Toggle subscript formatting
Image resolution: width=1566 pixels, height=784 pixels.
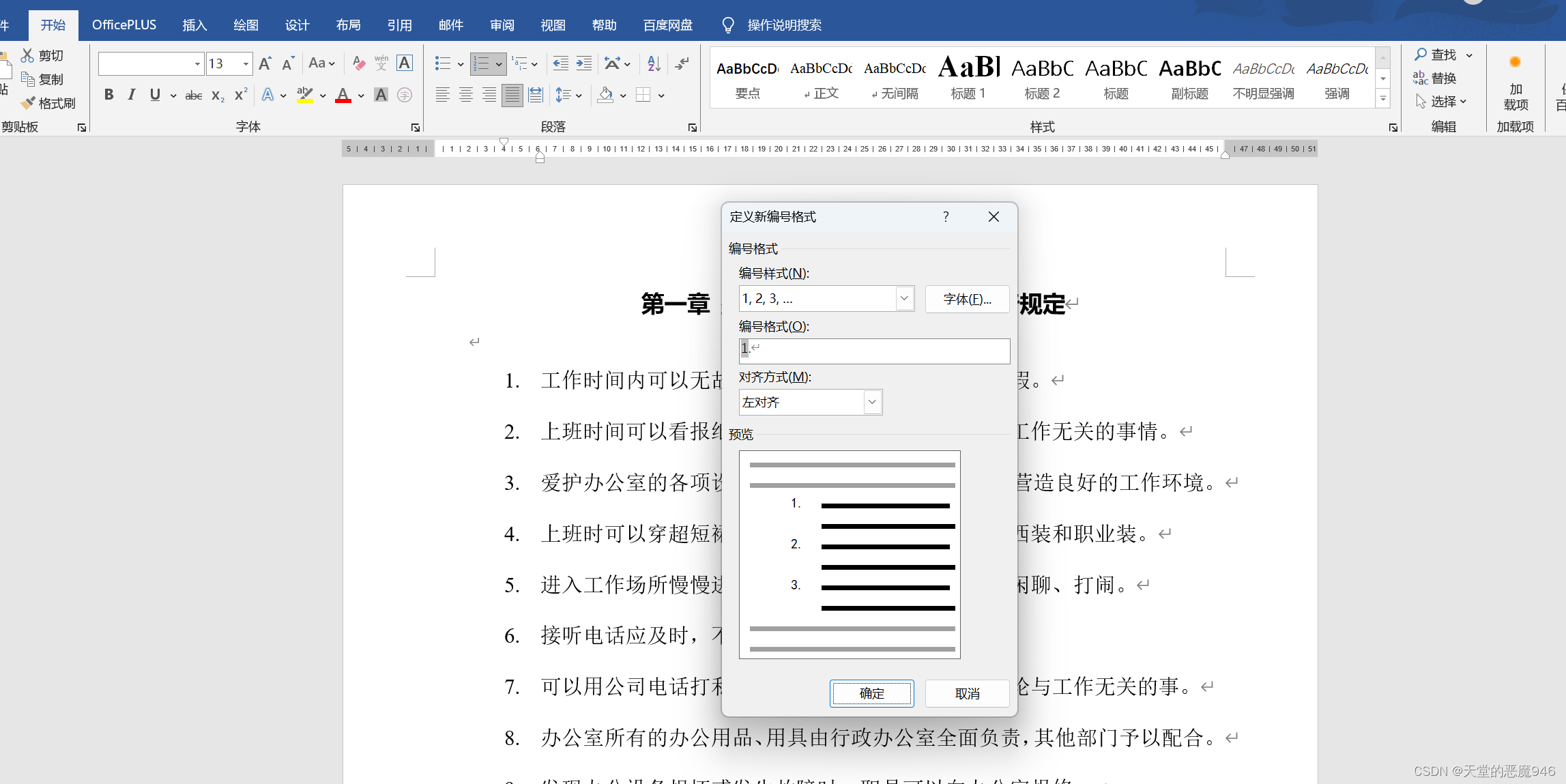pyautogui.click(x=218, y=96)
